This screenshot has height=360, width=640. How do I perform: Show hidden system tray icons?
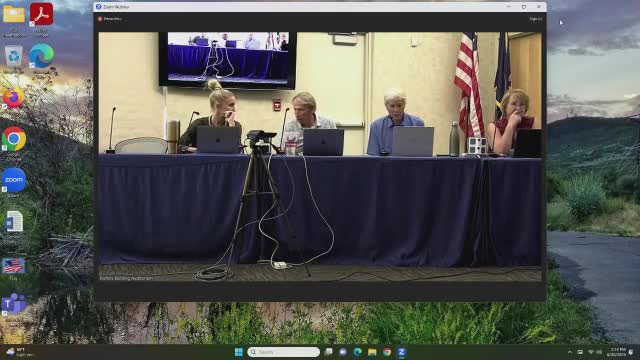pos(570,352)
